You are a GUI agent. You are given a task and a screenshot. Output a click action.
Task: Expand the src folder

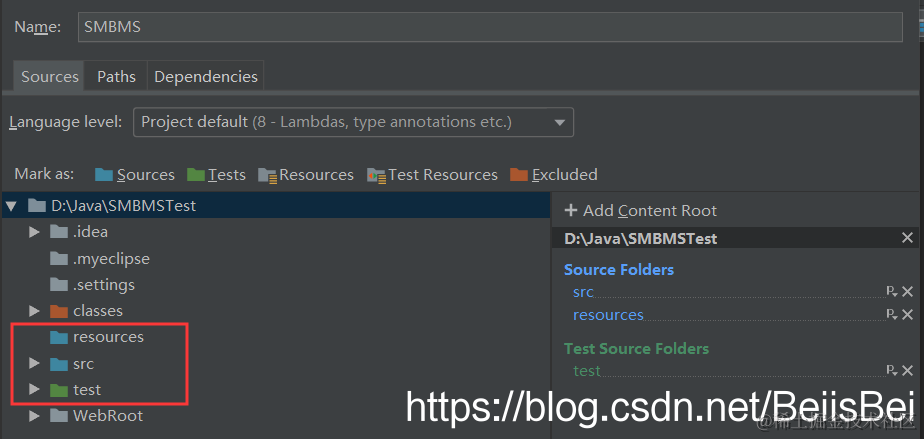[34, 364]
